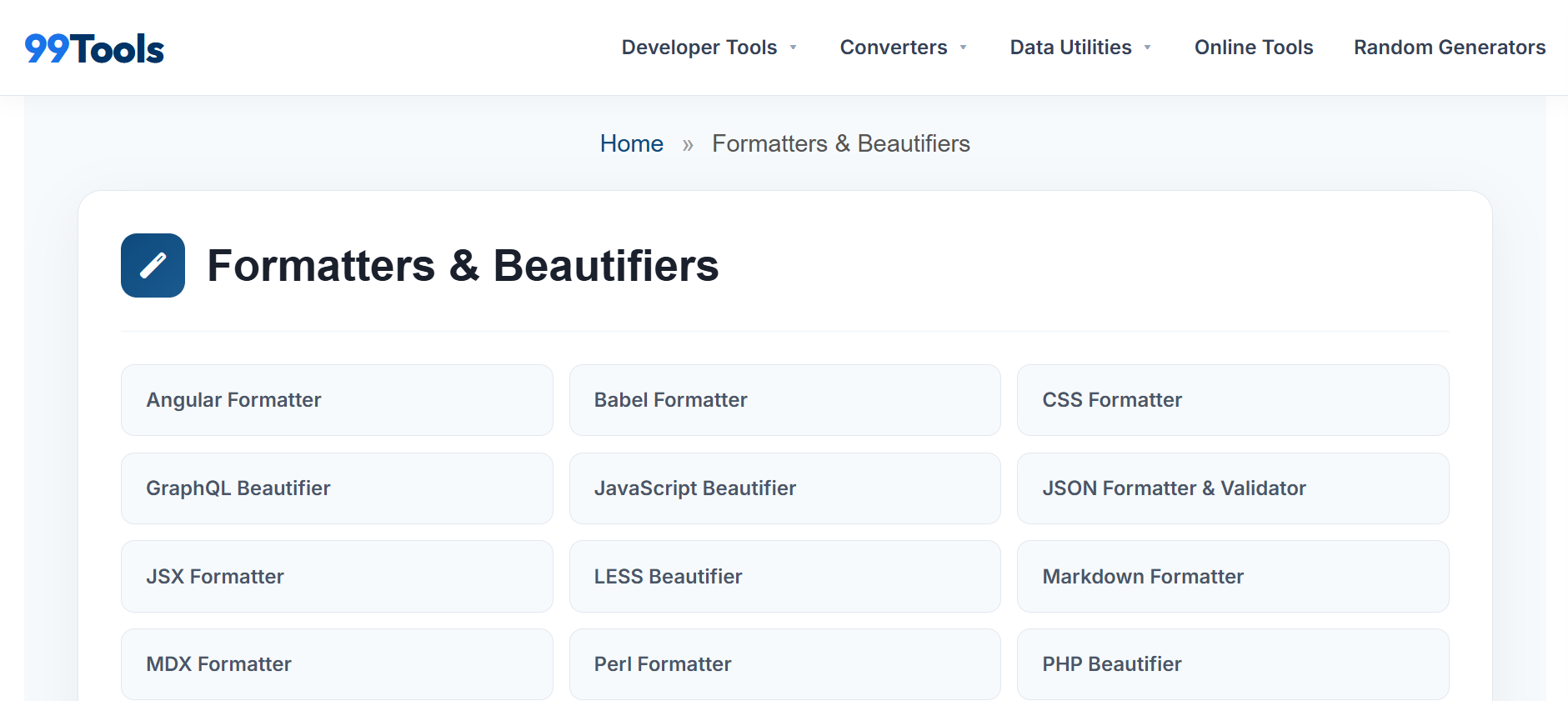The image size is (1568, 701).
Task: Click the 99Tools logo
Action: (x=94, y=48)
